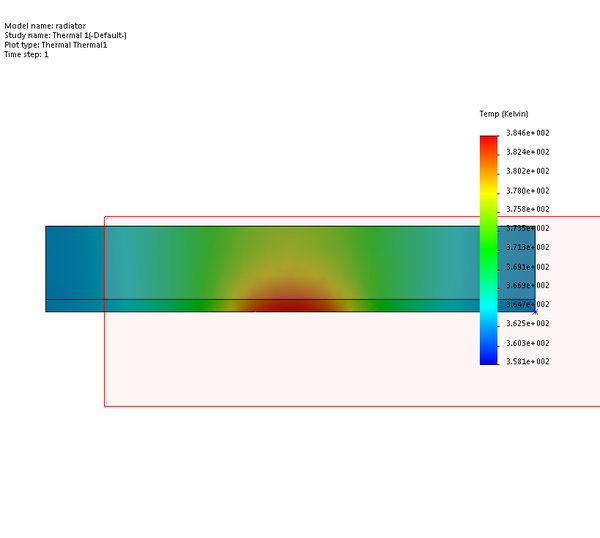Click the Model name: radiator label

point(45,26)
